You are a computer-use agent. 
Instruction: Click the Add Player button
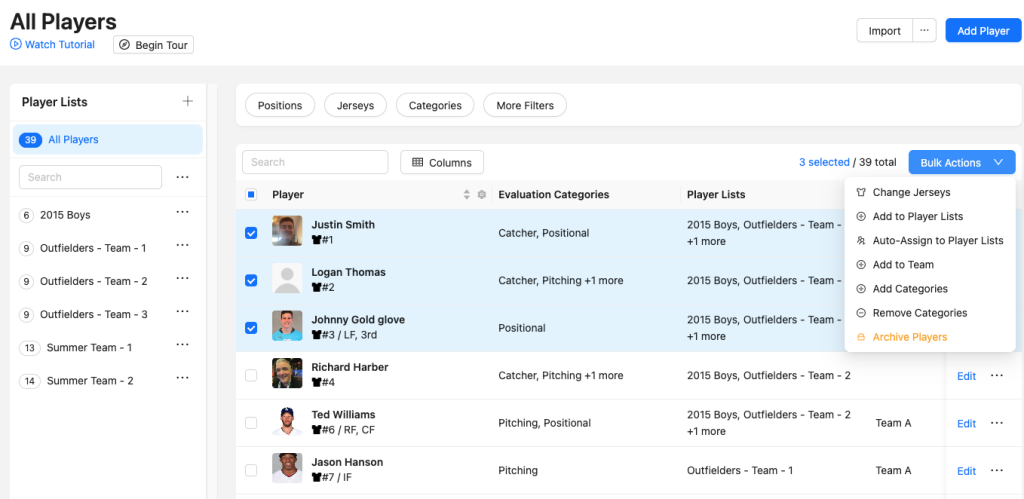click(982, 31)
